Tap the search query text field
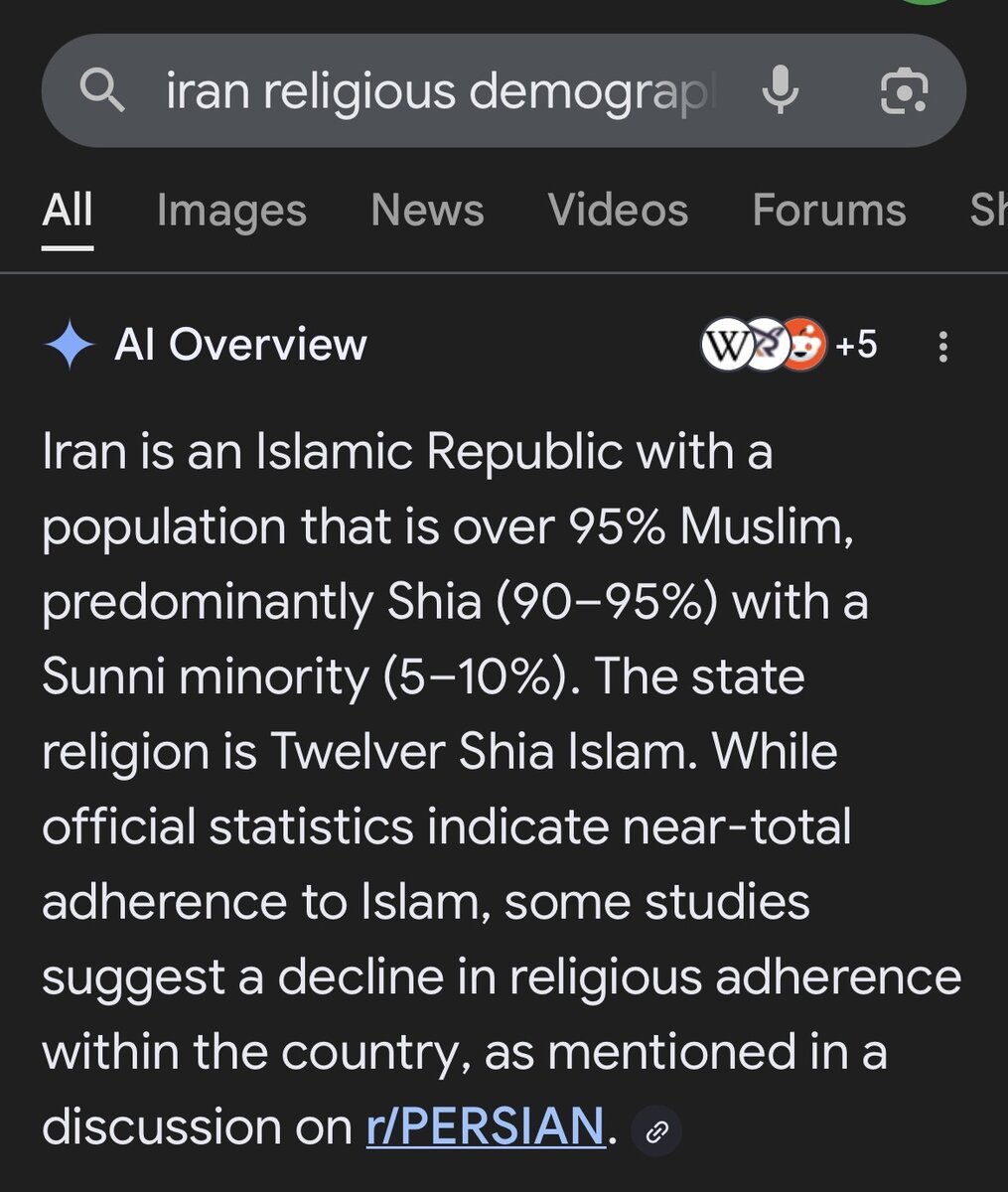Image resolution: width=1008 pixels, height=1192 pixels. (x=437, y=91)
